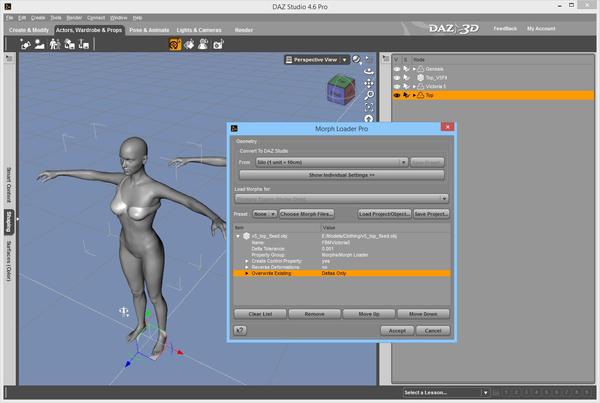This screenshot has width=600, height=403.
Task: Click Choose Morph Files button
Action: [x=307, y=214]
